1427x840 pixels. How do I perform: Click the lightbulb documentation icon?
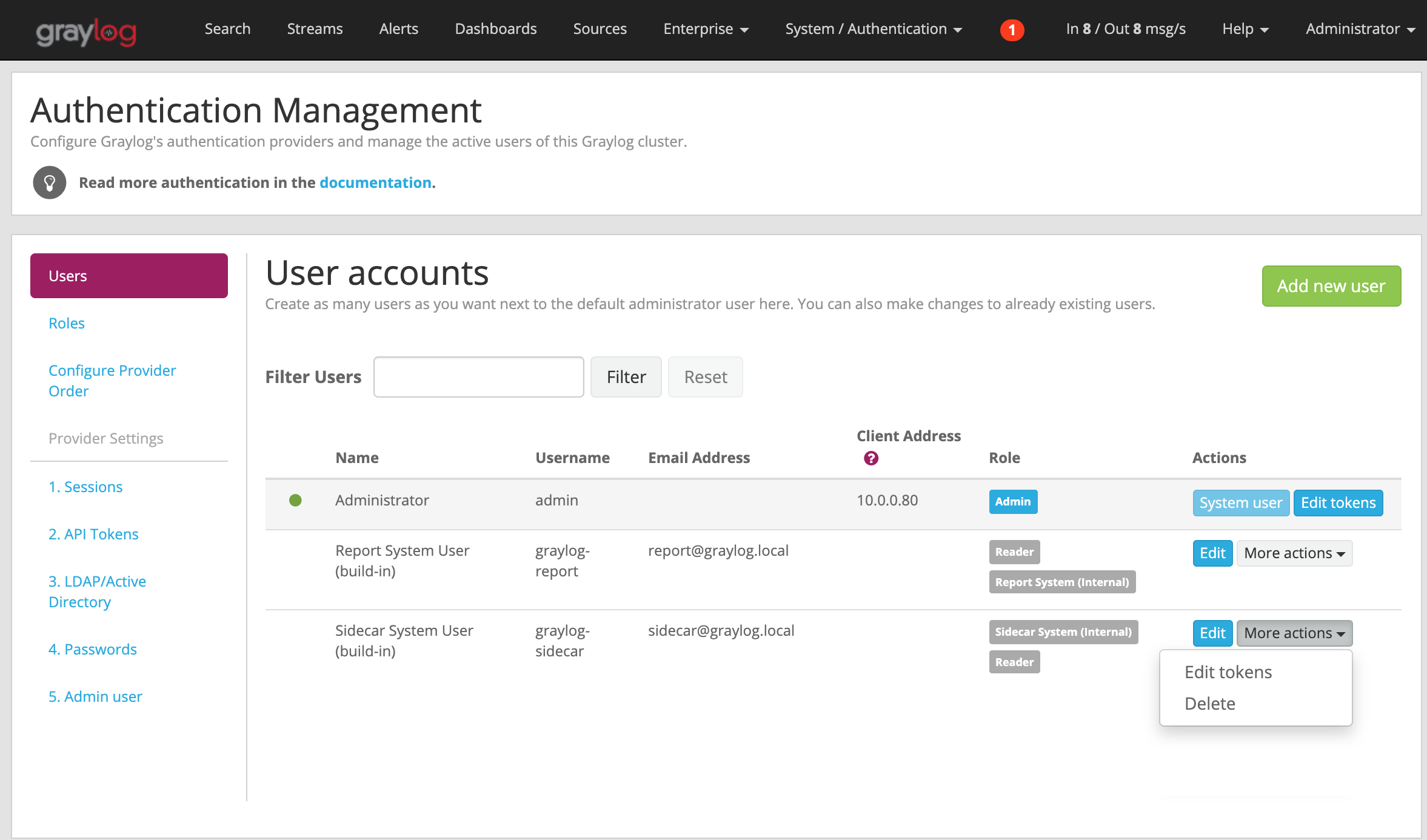pyautogui.click(x=50, y=182)
